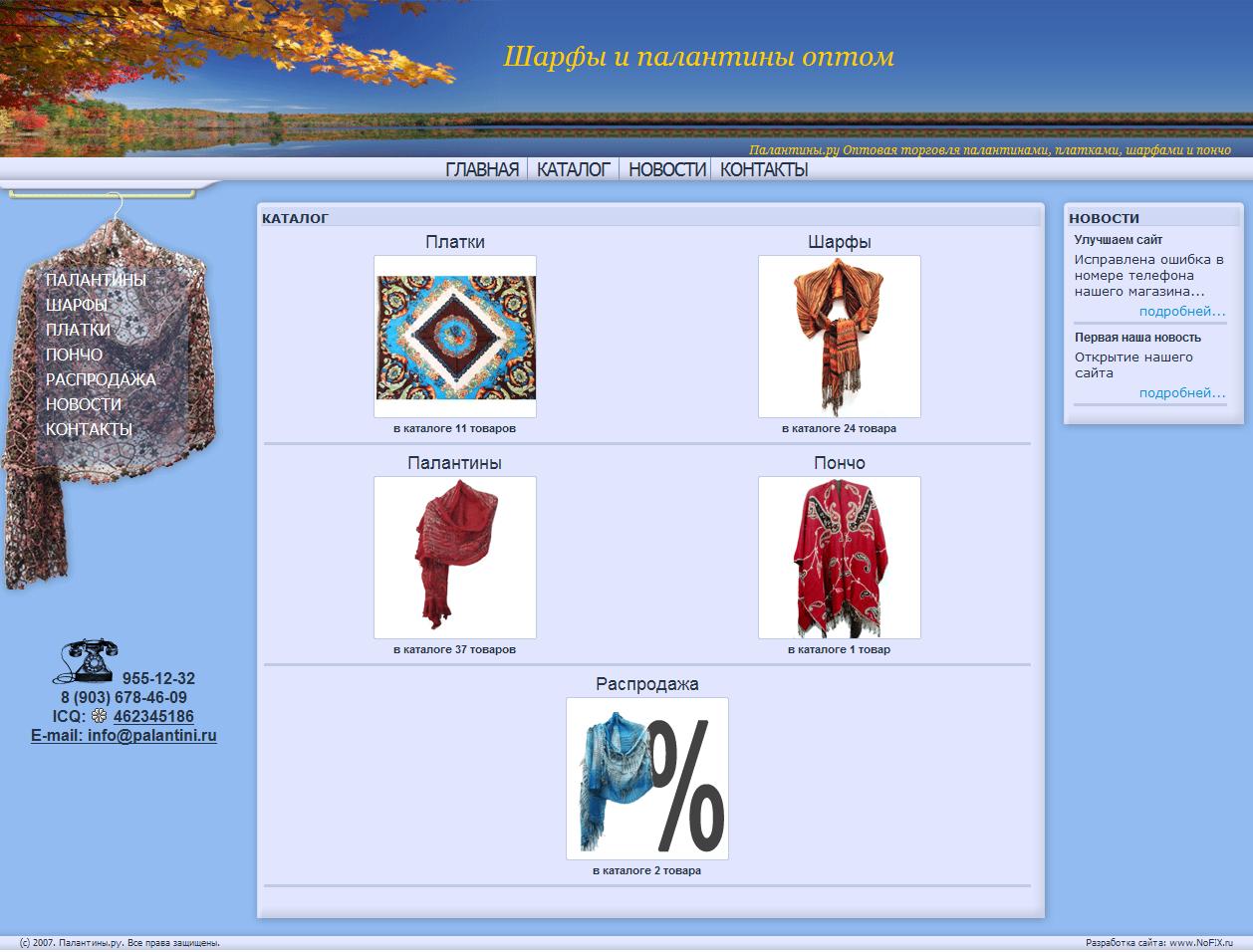Open КОНТАКТЫ from the top menu
This screenshot has width=1253, height=952.
[762, 168]
